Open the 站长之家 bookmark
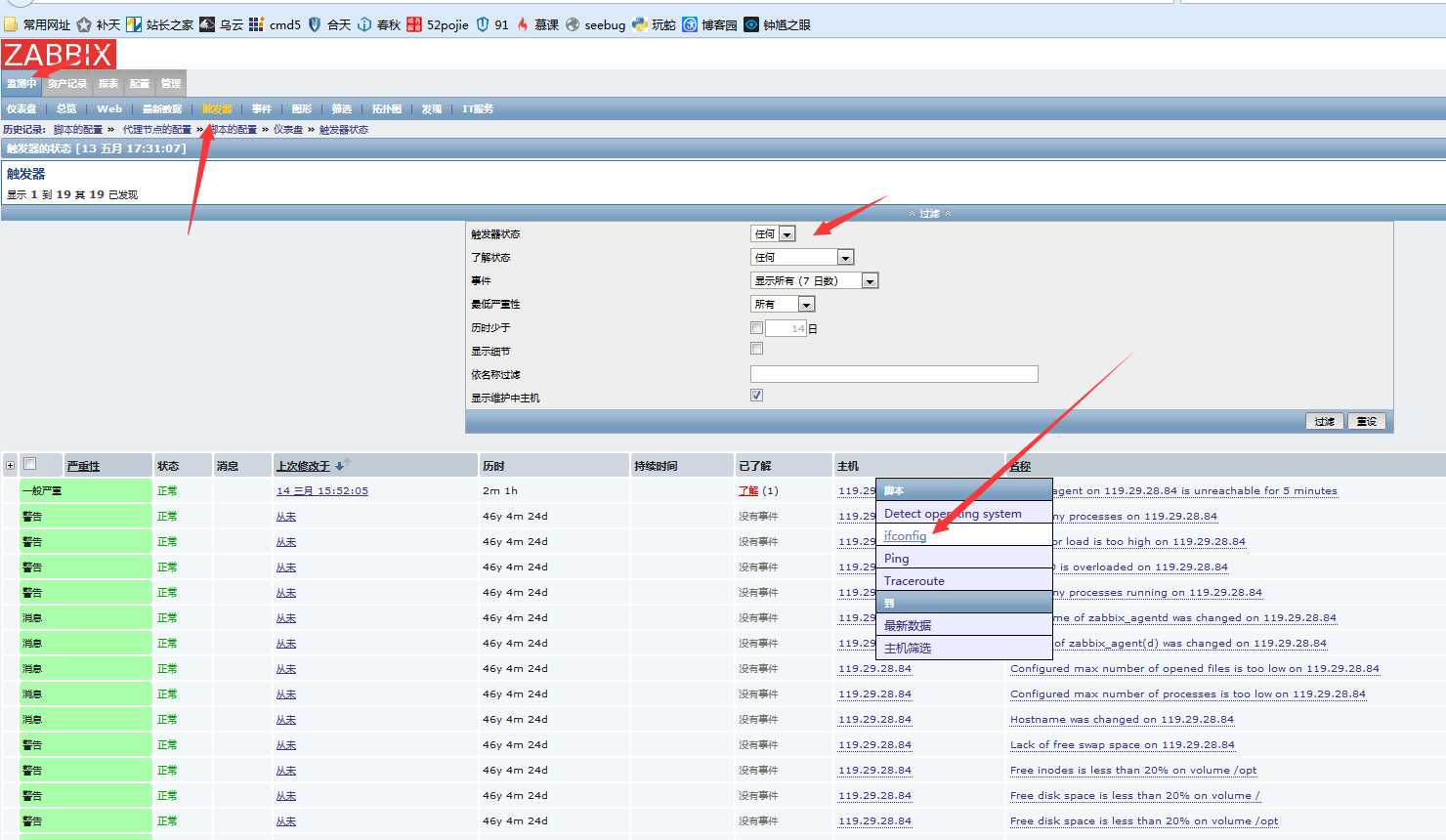This screenshot has width=1446, height=840. (159, 24)
